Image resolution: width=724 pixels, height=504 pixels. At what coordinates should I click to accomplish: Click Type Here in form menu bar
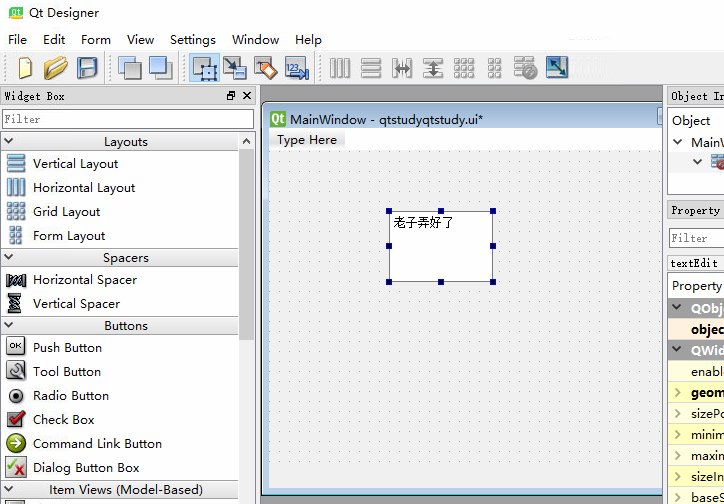tap(307, 140)
